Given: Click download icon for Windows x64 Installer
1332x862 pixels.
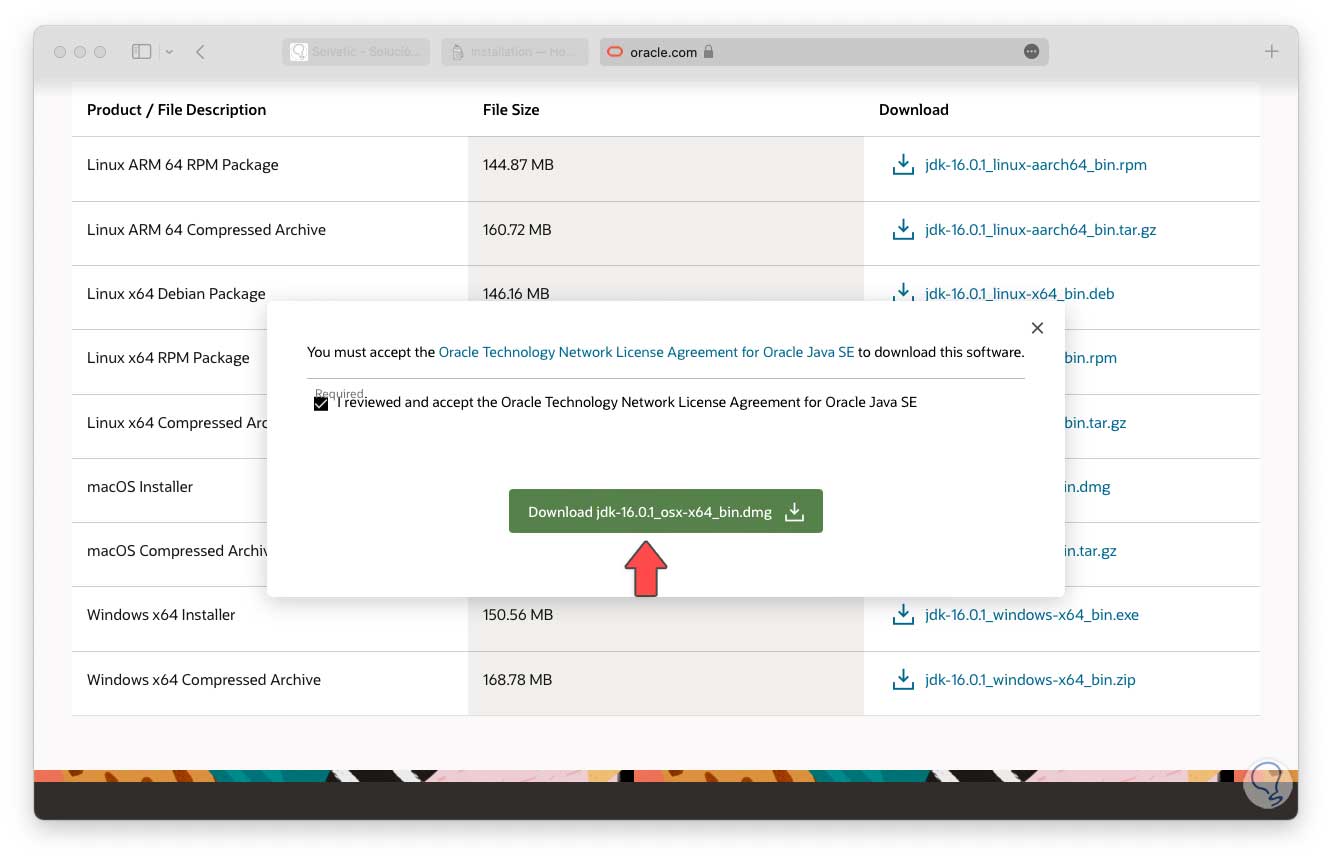Looking at the screenshot, I should tap(903, 615).
